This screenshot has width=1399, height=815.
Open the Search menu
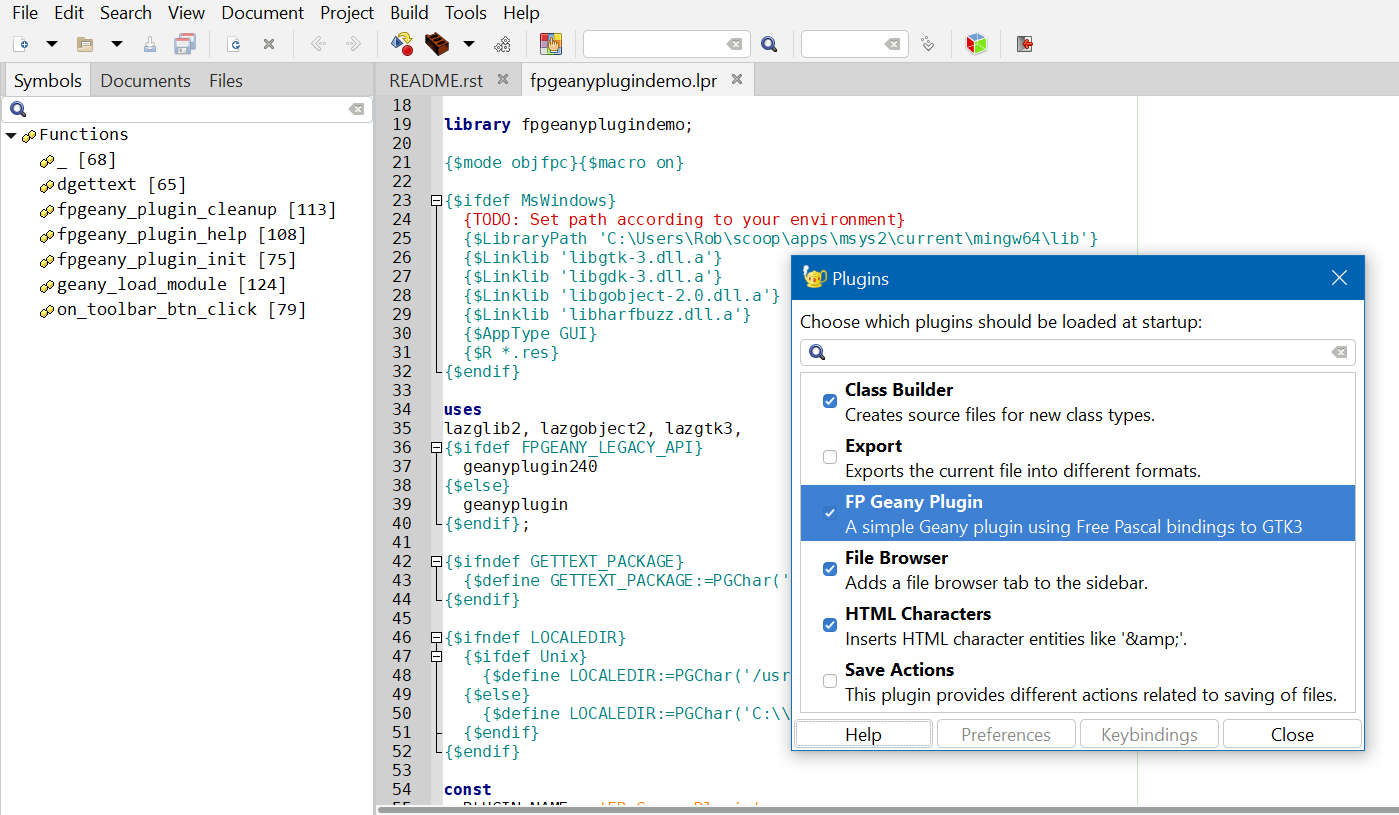(x=126, y=13)
